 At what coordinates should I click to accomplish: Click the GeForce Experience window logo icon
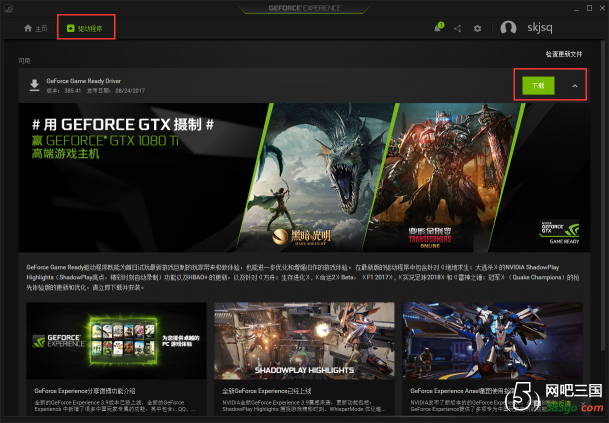[x=9, y=8]
